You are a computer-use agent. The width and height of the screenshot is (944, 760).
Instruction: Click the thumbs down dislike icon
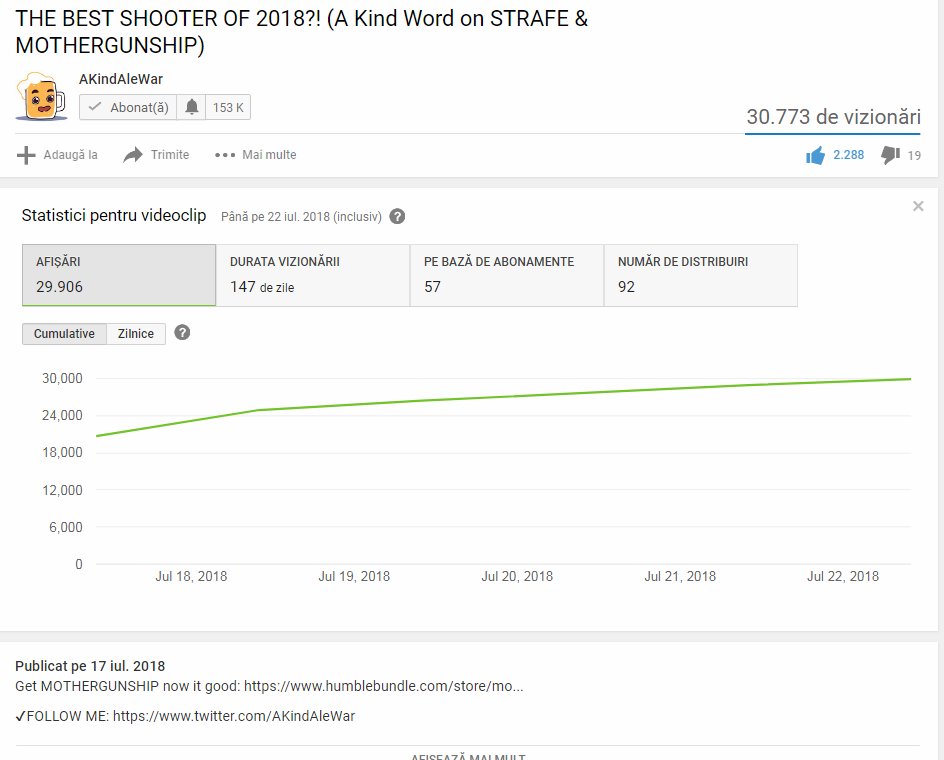[x=890, y=155]
